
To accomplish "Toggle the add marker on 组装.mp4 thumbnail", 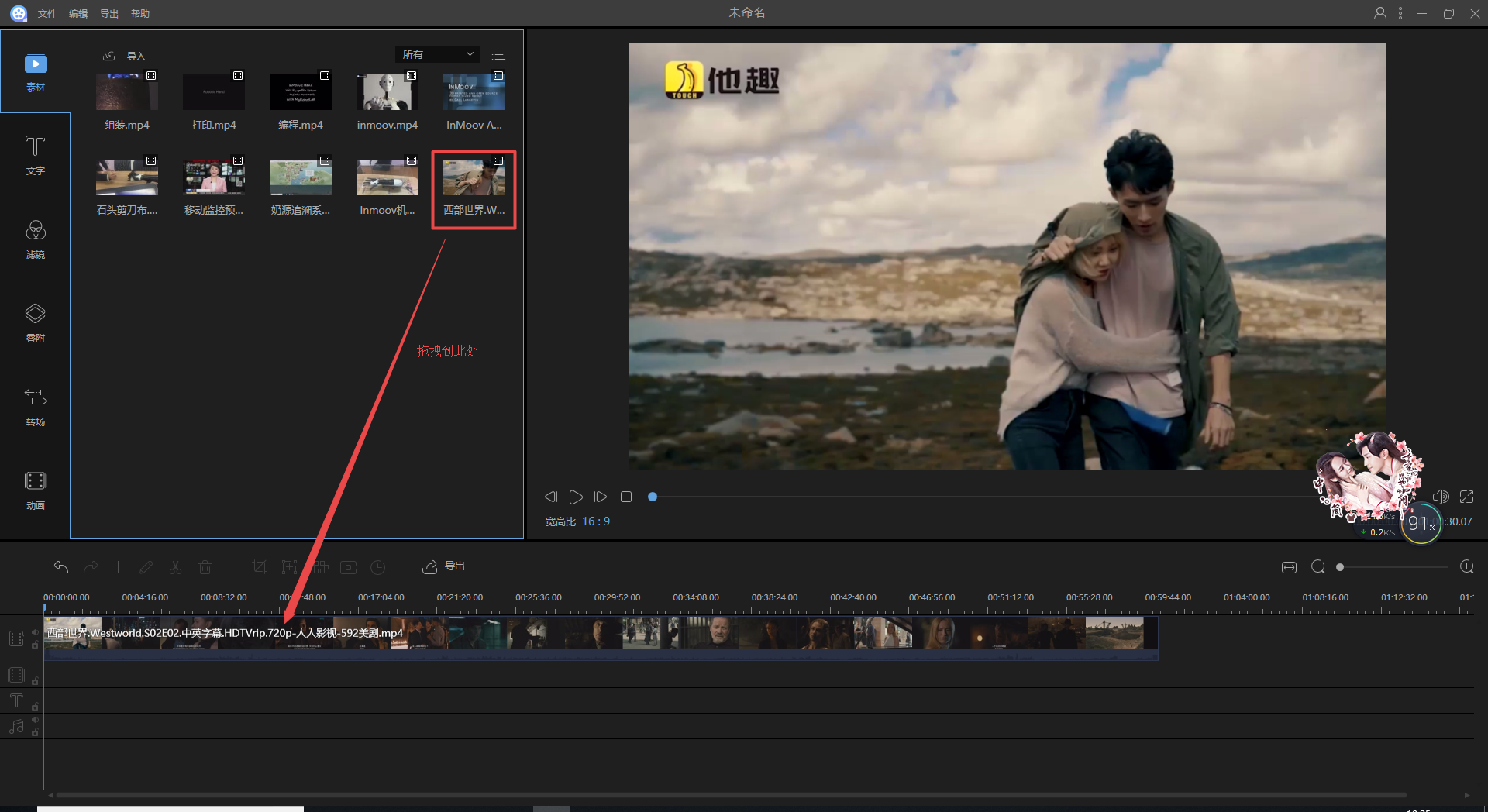I will coord(151,76).
